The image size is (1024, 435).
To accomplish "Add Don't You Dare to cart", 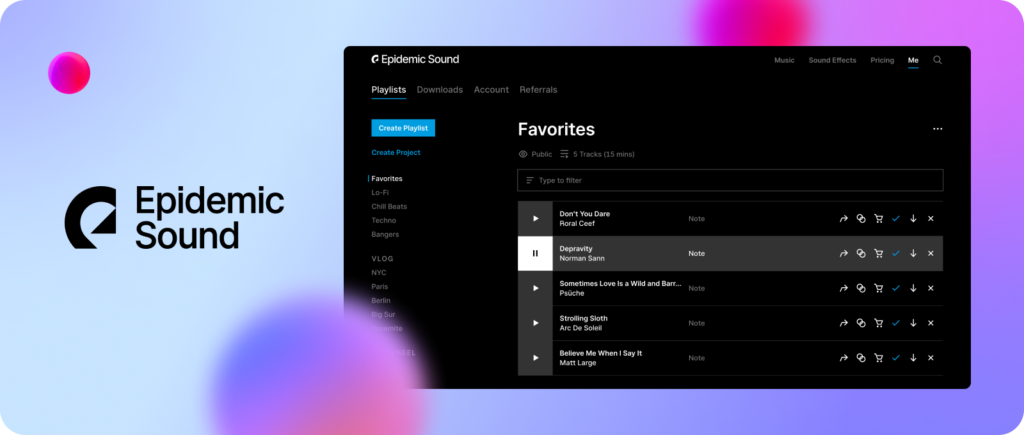I will (878, 219).
